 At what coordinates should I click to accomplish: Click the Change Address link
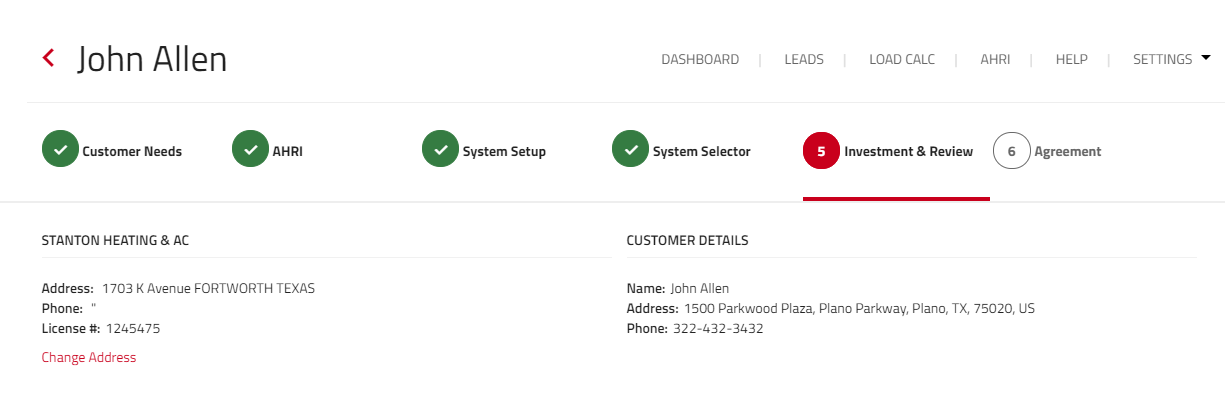tap(89, 357)
